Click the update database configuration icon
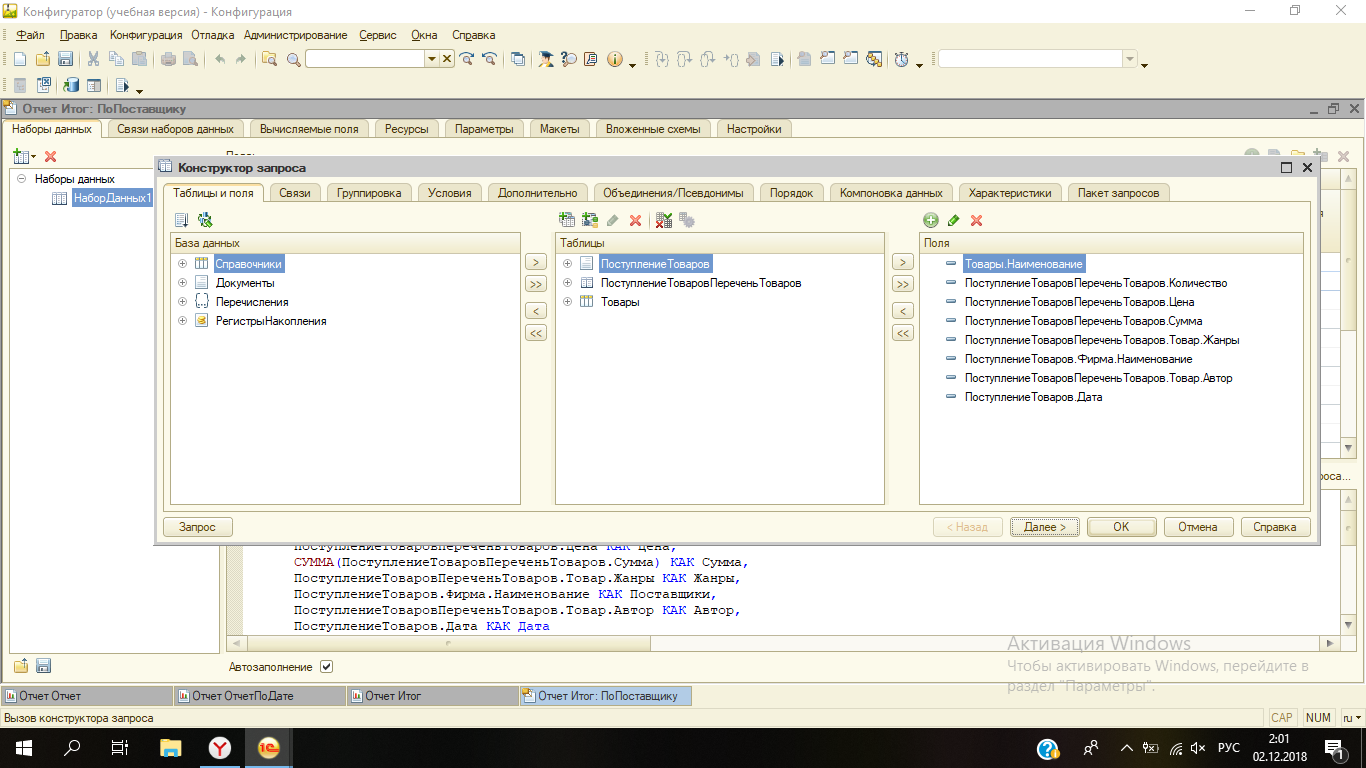Image resolution: width=1366 pixels, height=768 pixels. point(72,86)
